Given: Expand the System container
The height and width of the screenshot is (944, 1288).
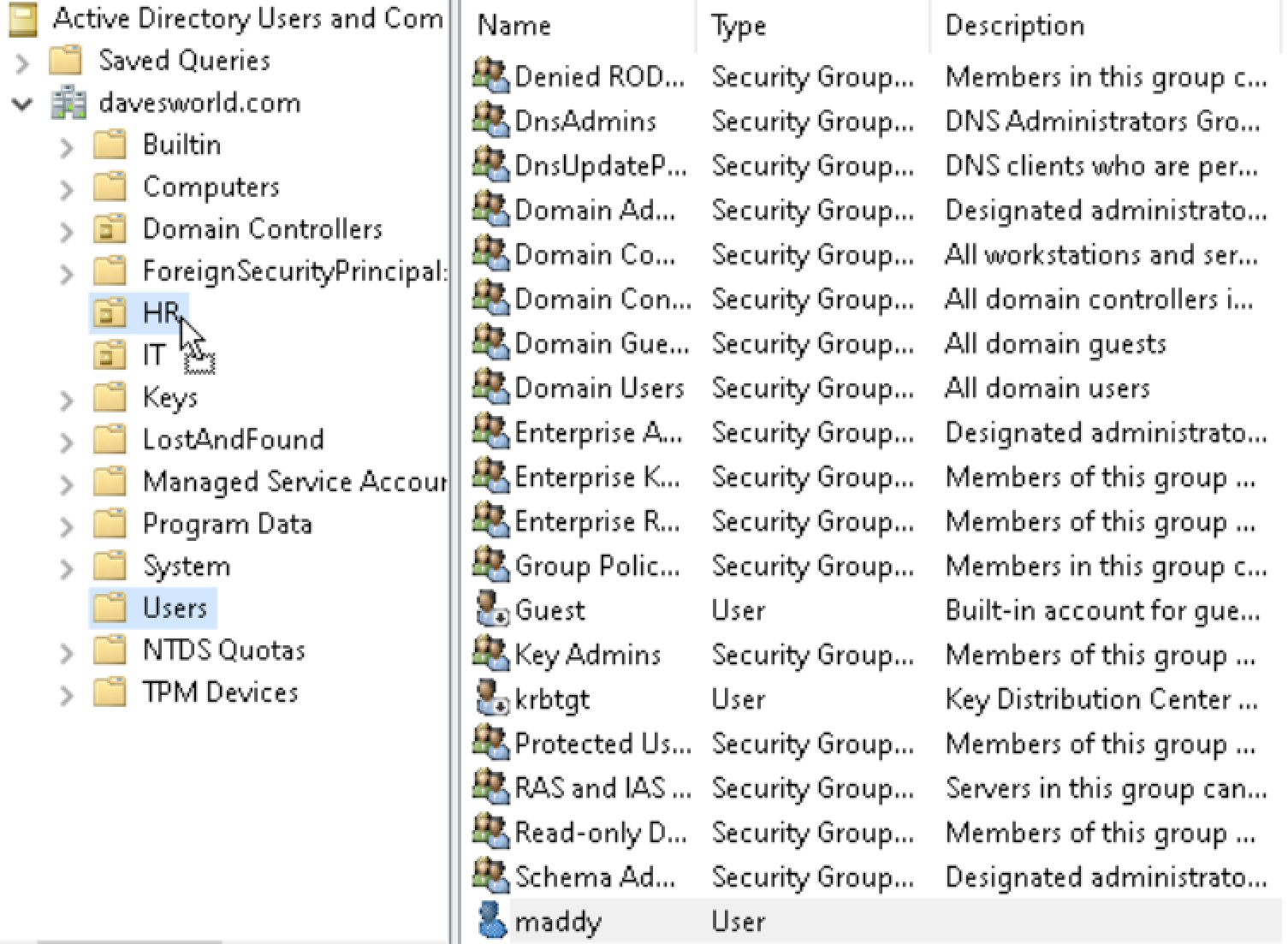Looking at the screenshot, I should pyautogui.click(x=68, y=568).
